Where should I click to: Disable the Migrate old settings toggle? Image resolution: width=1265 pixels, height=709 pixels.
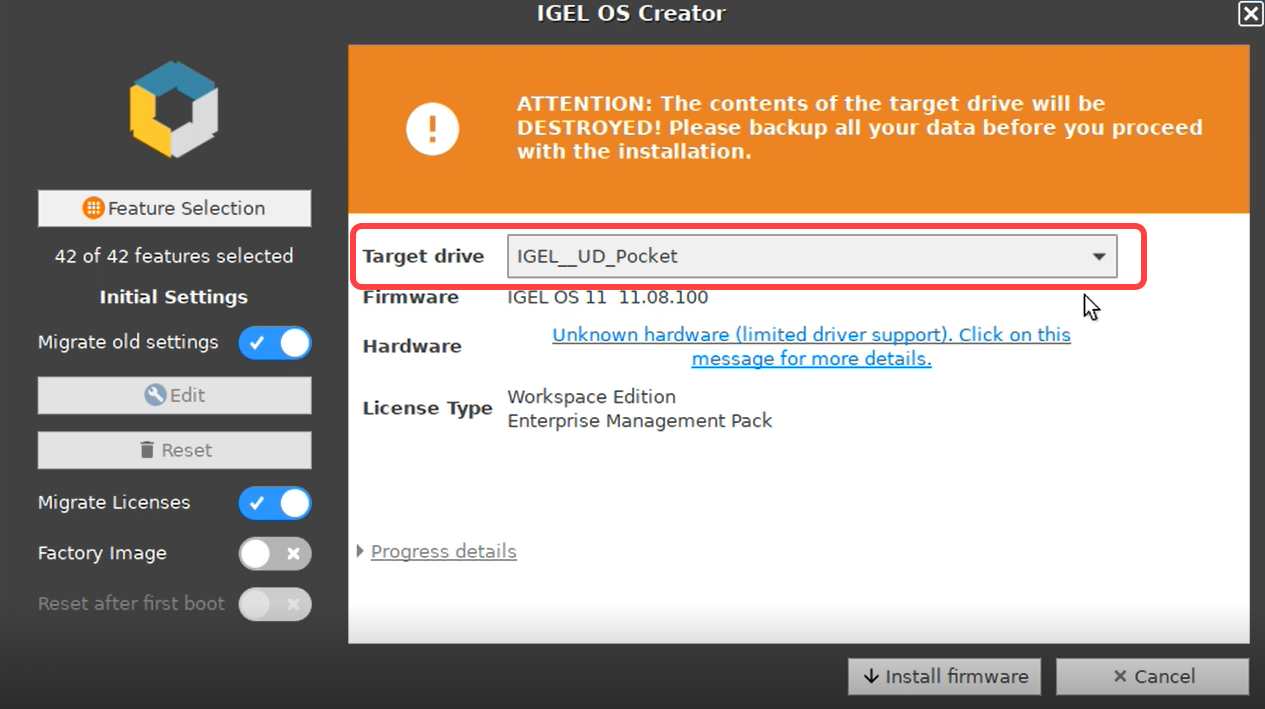coord(275,343)
